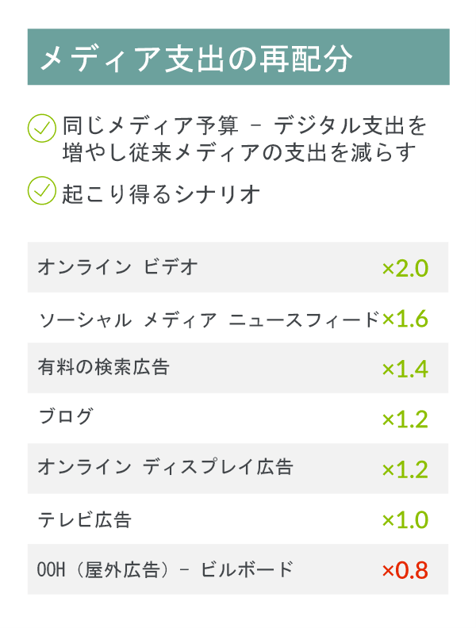This screenshot has height=628, width=476.
Task: Click the ×1.0 multiplier value
Action: [405, 520]
